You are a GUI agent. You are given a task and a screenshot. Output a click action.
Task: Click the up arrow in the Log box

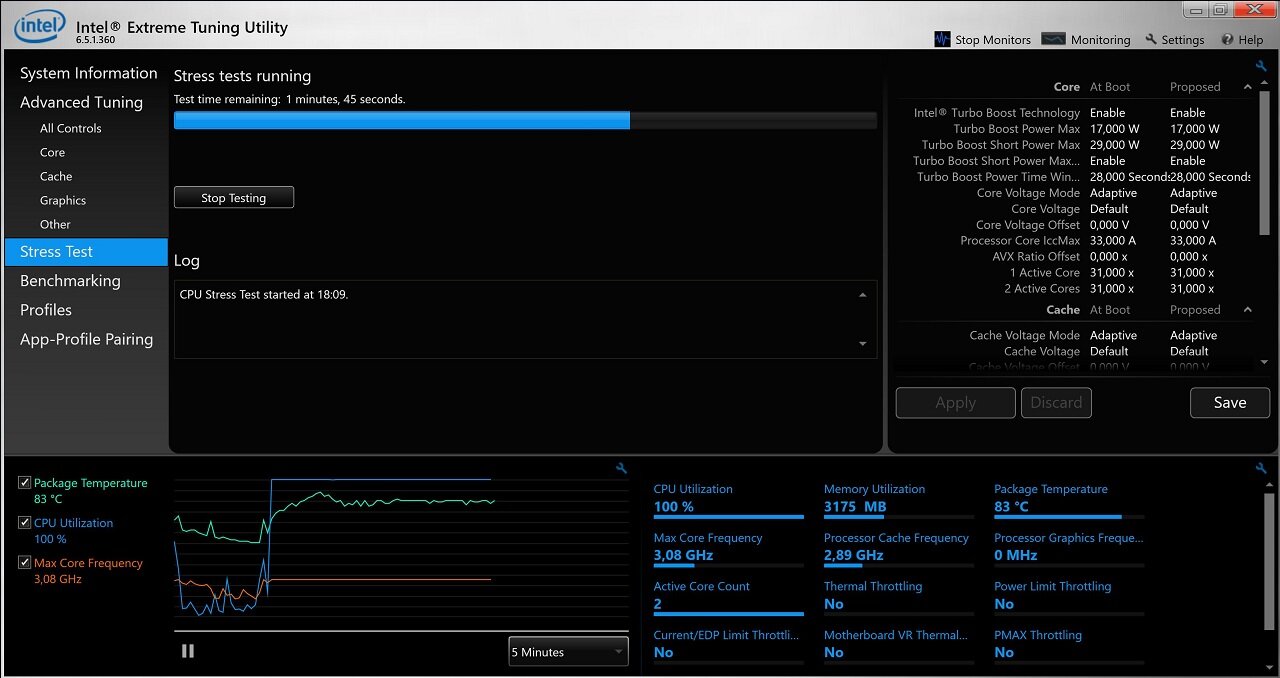pyautogui.click(x=863, y=296)
